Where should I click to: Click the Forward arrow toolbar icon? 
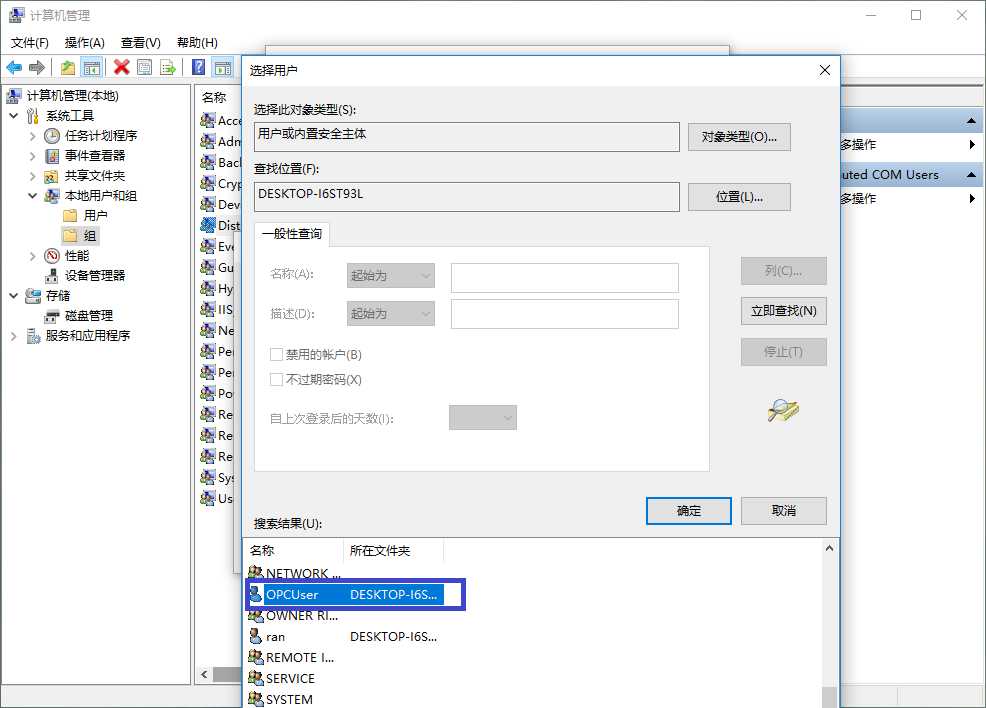(x=37, y=67)
